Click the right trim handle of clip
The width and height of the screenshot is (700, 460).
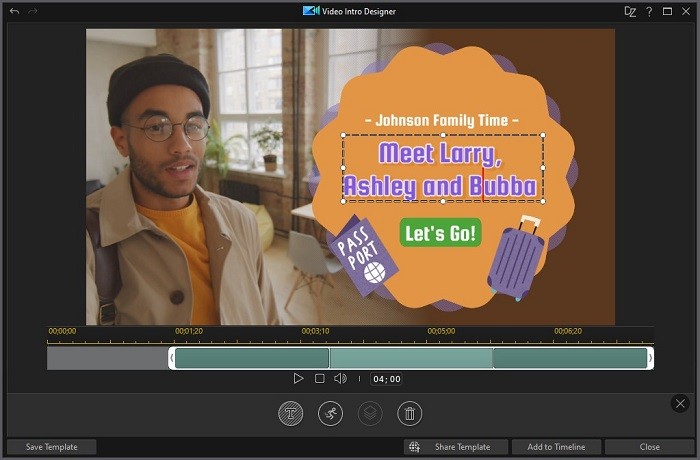[650, 358]
